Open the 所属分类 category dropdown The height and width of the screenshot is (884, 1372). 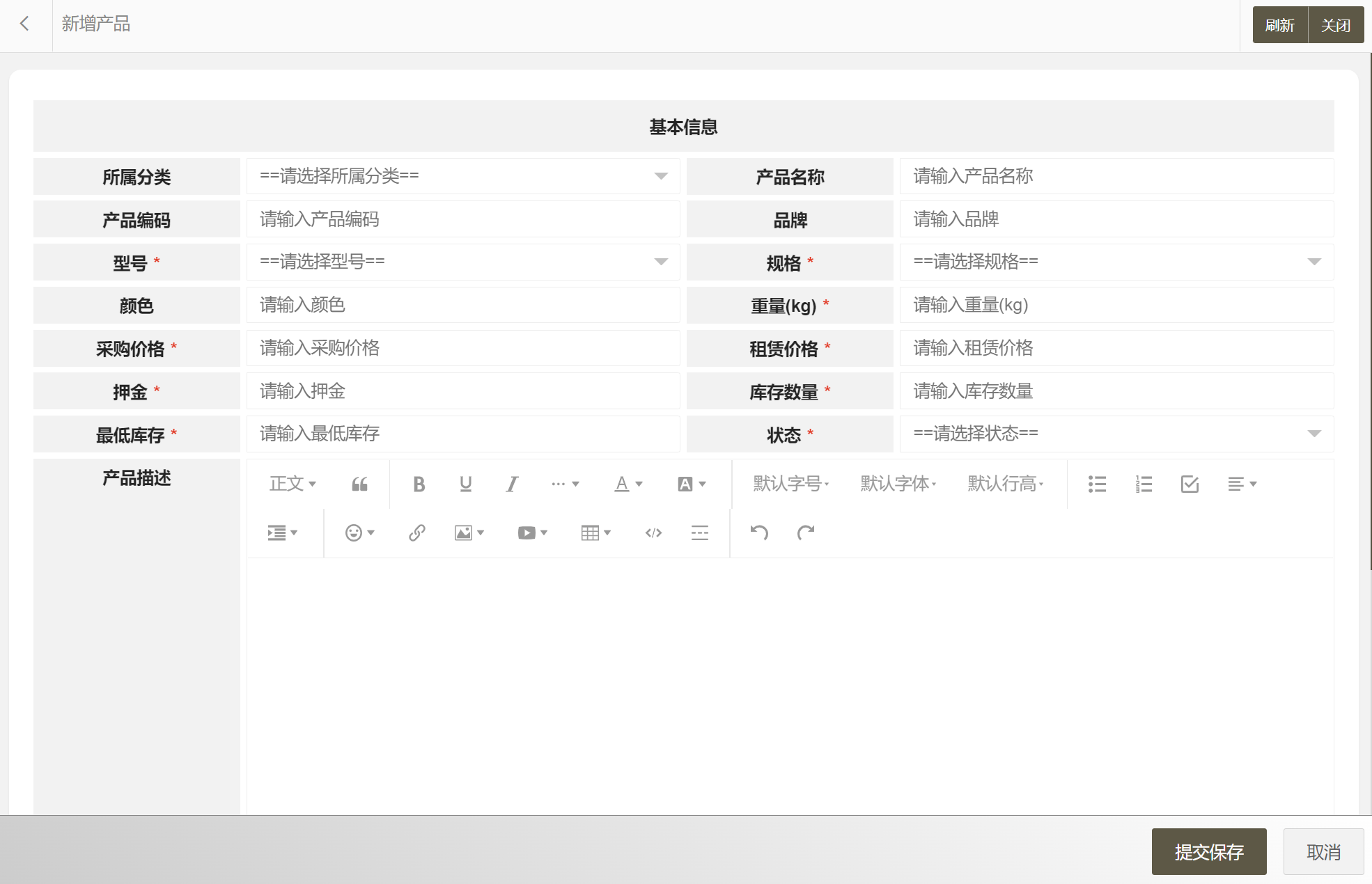[463, 176]
